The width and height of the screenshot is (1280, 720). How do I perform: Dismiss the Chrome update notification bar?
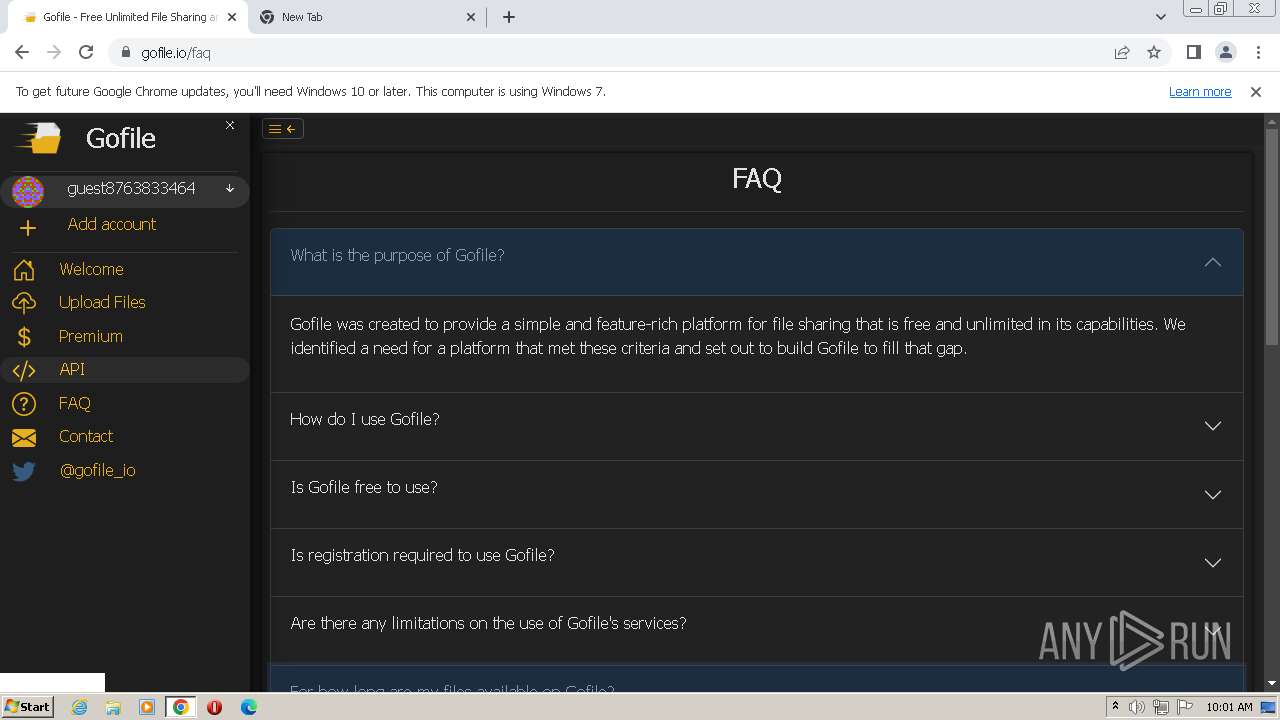[x=1256, y=91]
